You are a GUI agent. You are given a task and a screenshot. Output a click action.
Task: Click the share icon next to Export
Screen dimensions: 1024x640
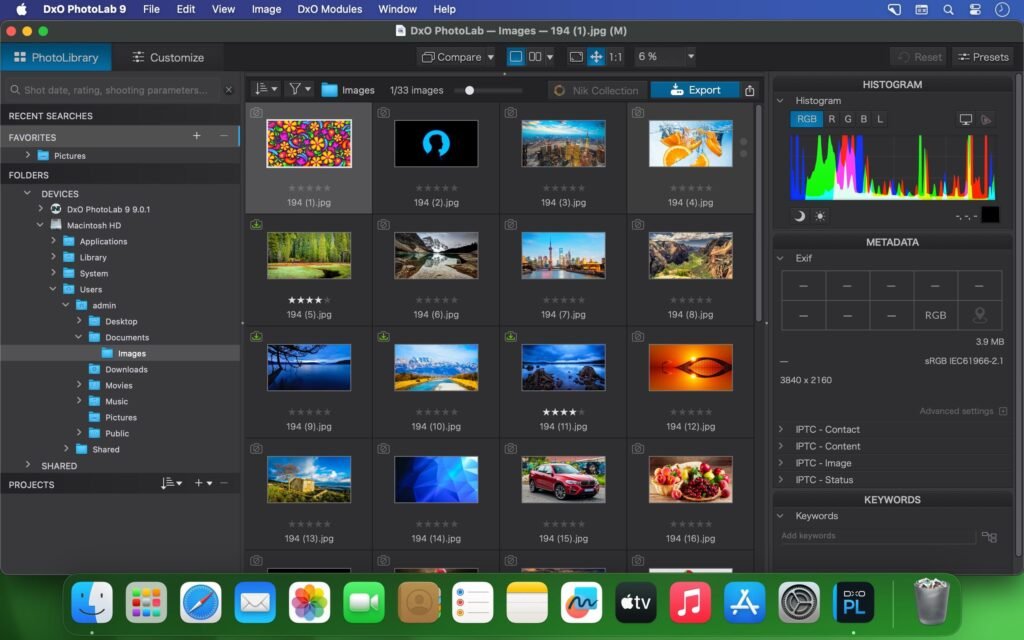pos(749,90)
